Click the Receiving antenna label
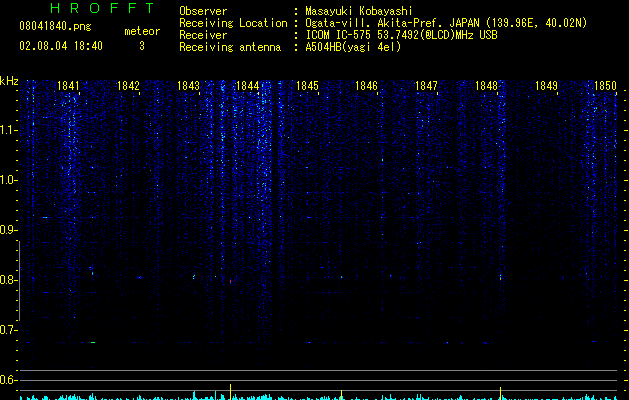Image resolution: width=629 pixels, height=400 pixels. pyautogui.click(x=230, y=47)
